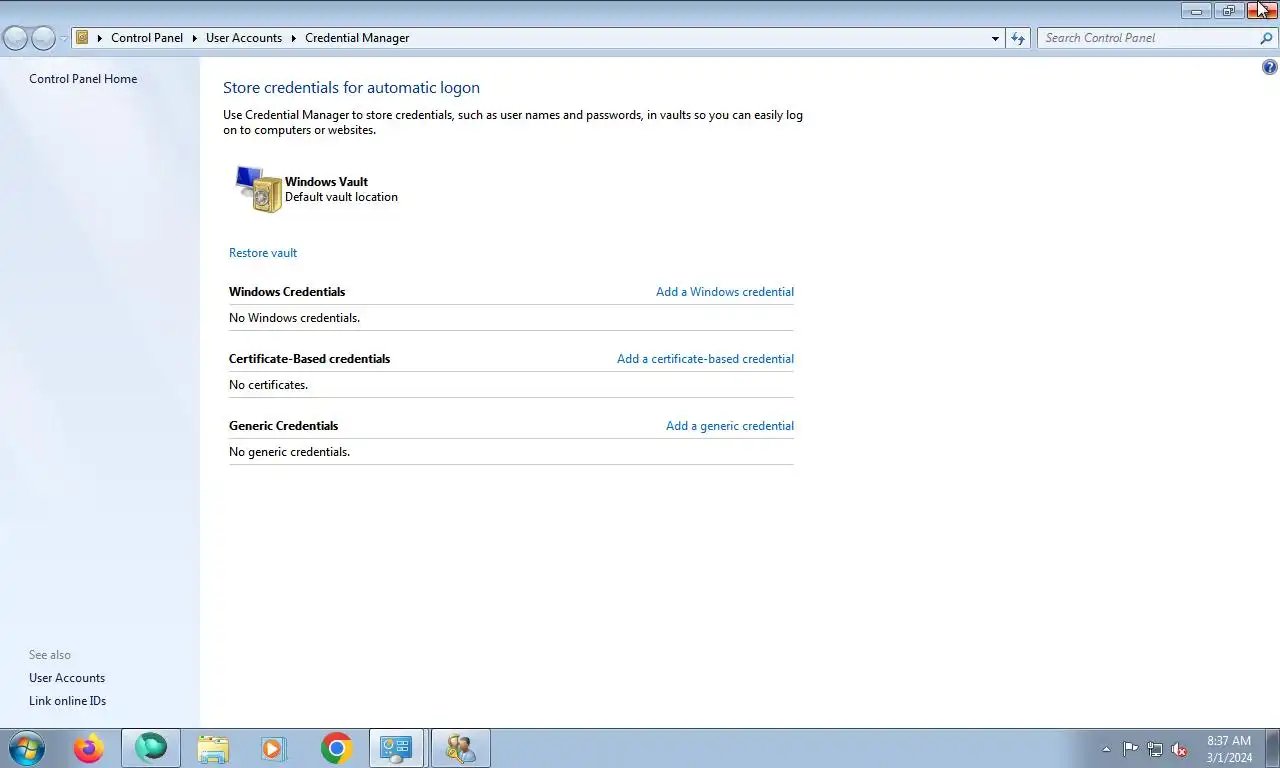Click Add a generic credential

coord(730,426)
